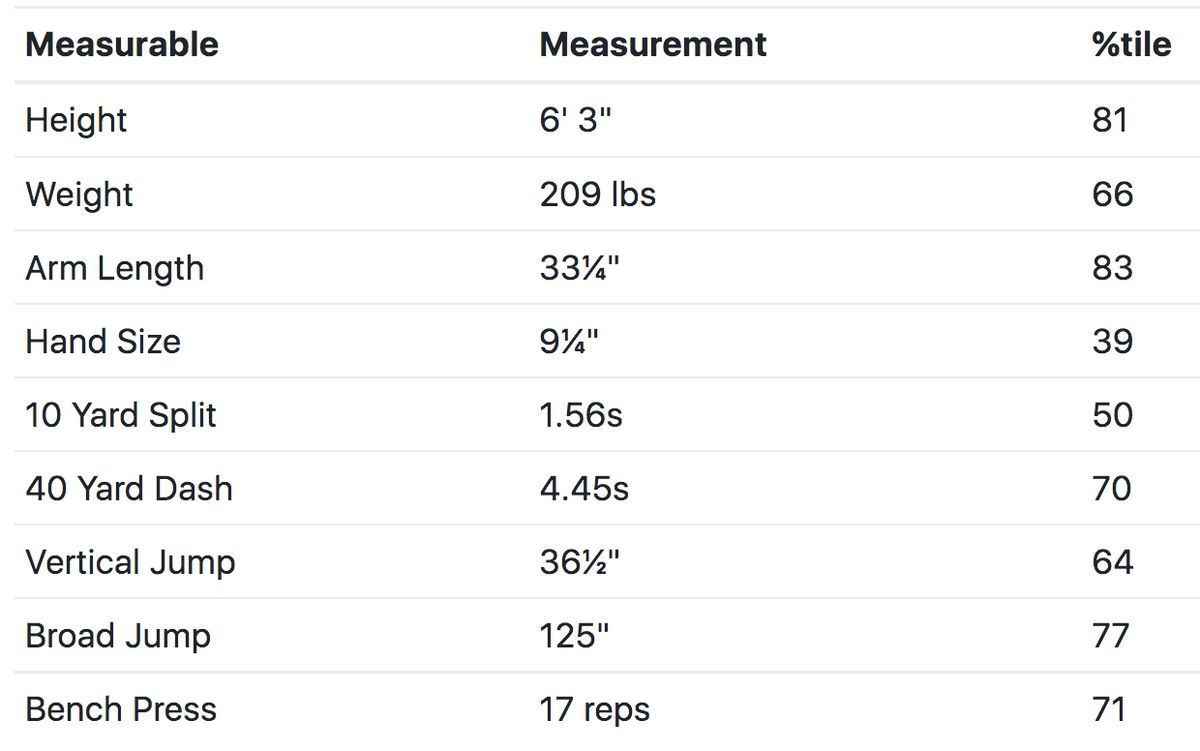Click the Hand Size percentile 39

(1112, 342)
